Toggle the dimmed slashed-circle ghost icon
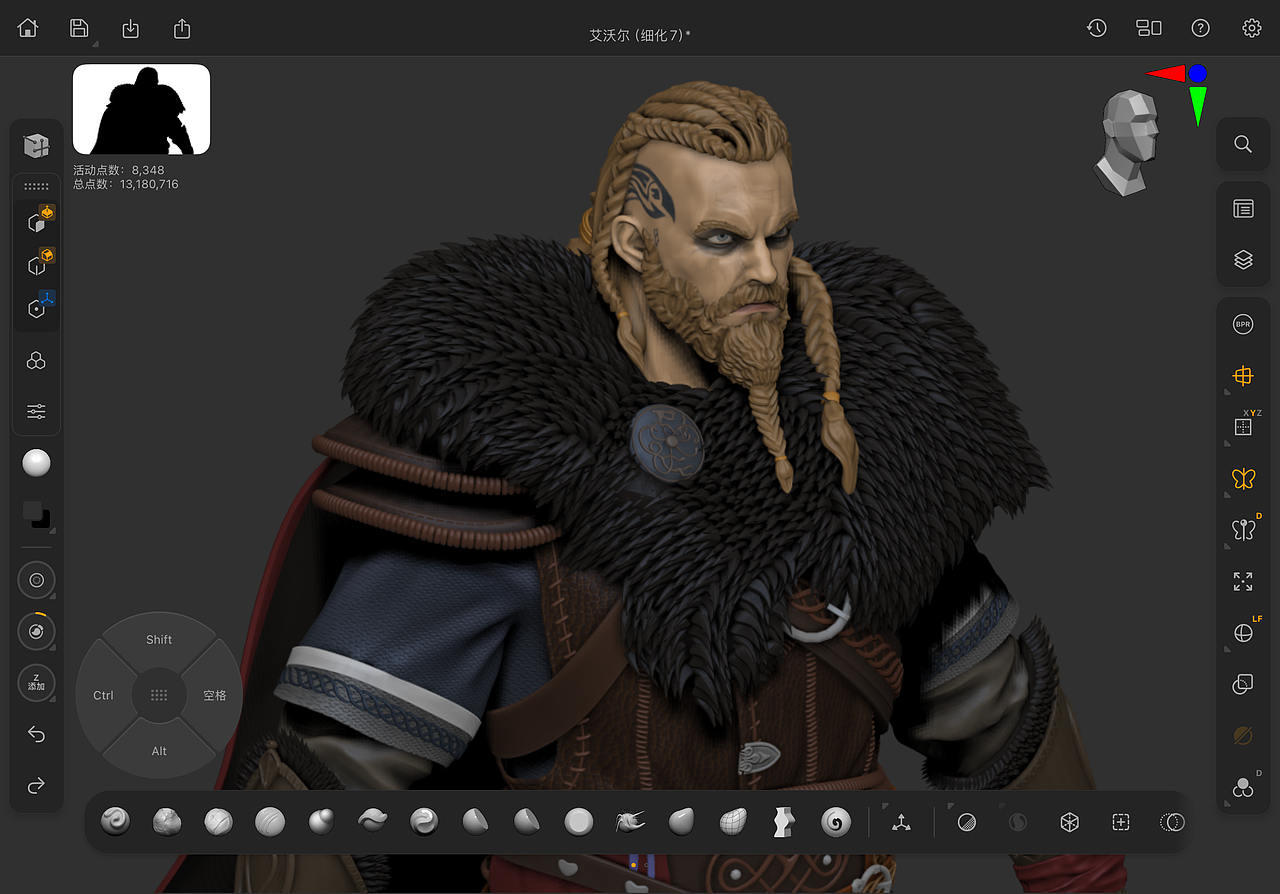1280x894 pixels. 1243,736
